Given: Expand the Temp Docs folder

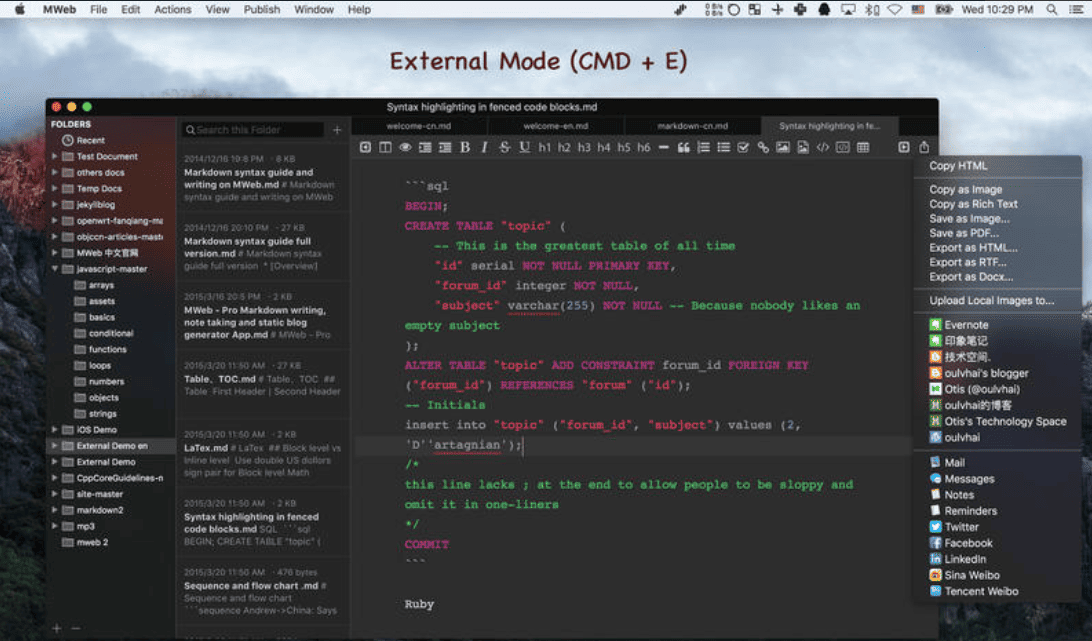Looking at the screenshot, I should click(54, 189).
